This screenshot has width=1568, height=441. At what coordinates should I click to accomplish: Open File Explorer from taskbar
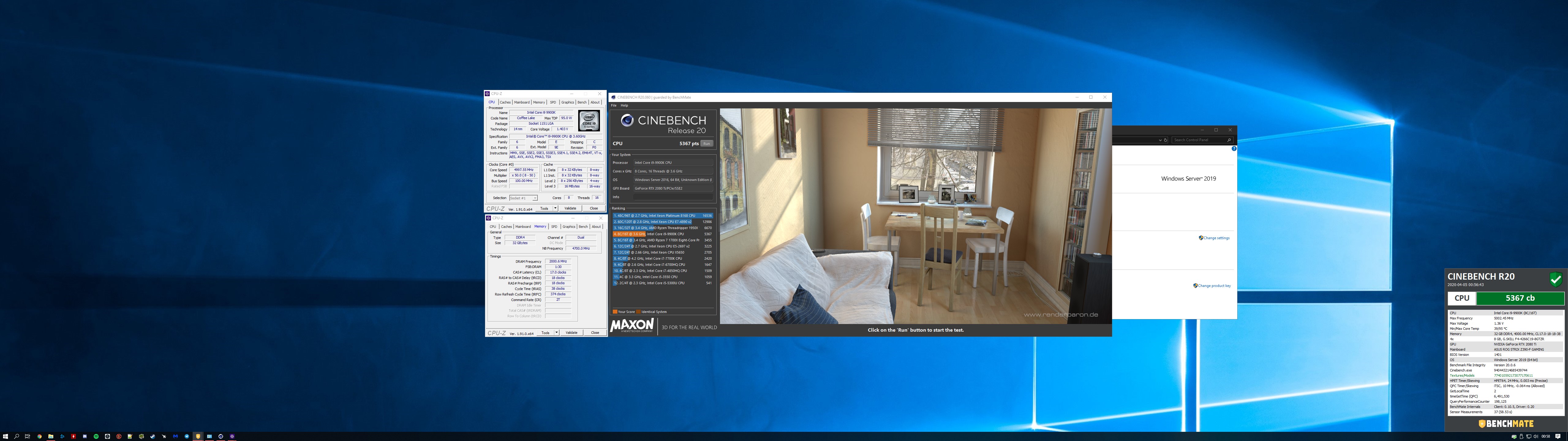click(51, 436)
